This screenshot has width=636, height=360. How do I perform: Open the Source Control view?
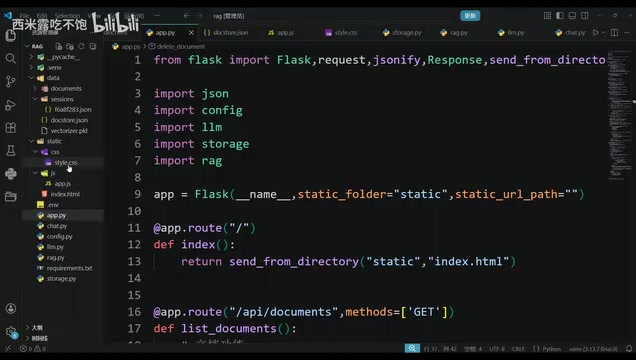pos(11,81)
